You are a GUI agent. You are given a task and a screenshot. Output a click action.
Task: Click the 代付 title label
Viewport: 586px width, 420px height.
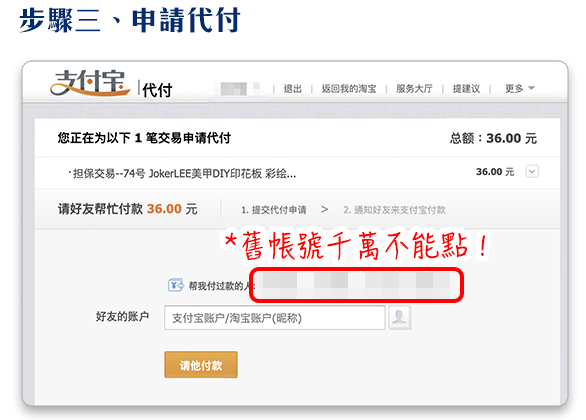pos(157,90)
